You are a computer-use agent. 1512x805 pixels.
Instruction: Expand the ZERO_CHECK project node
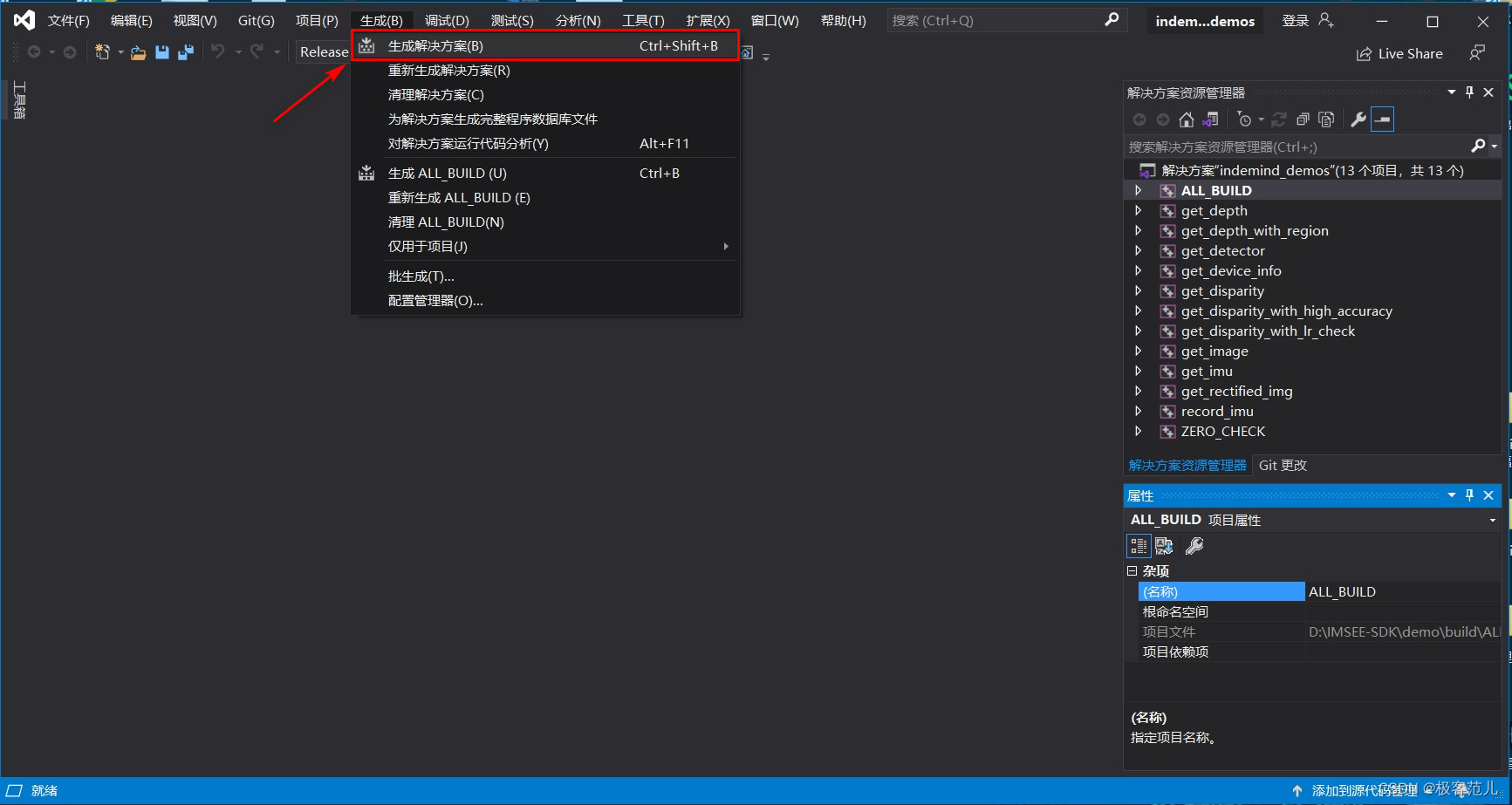pos(1138,431)
